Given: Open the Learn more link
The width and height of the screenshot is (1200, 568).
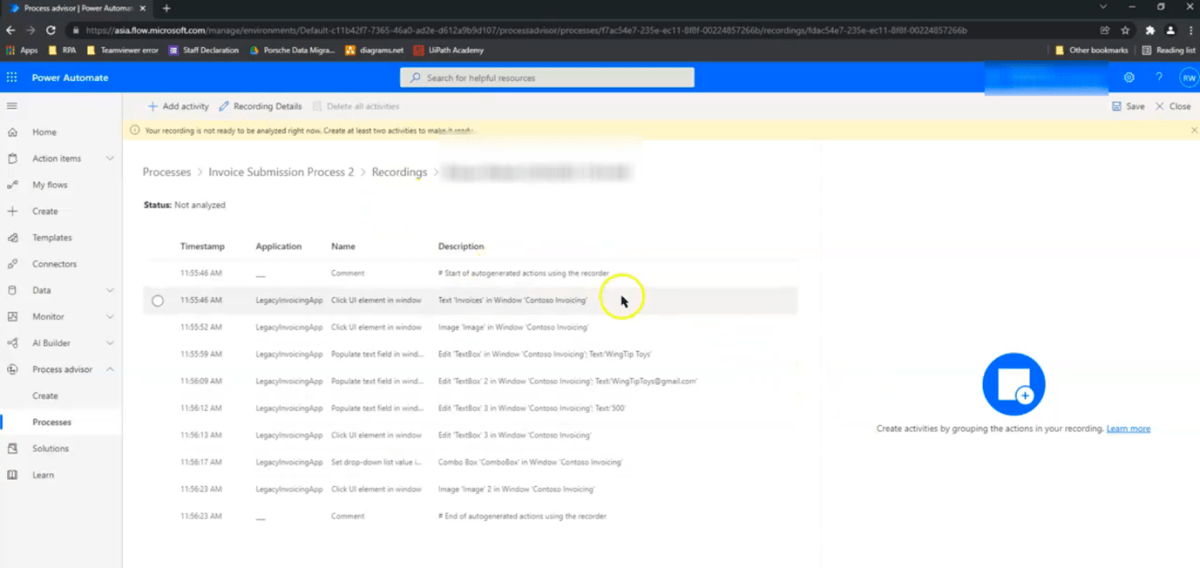Looking at the screenshot, I should point(1128,428).
